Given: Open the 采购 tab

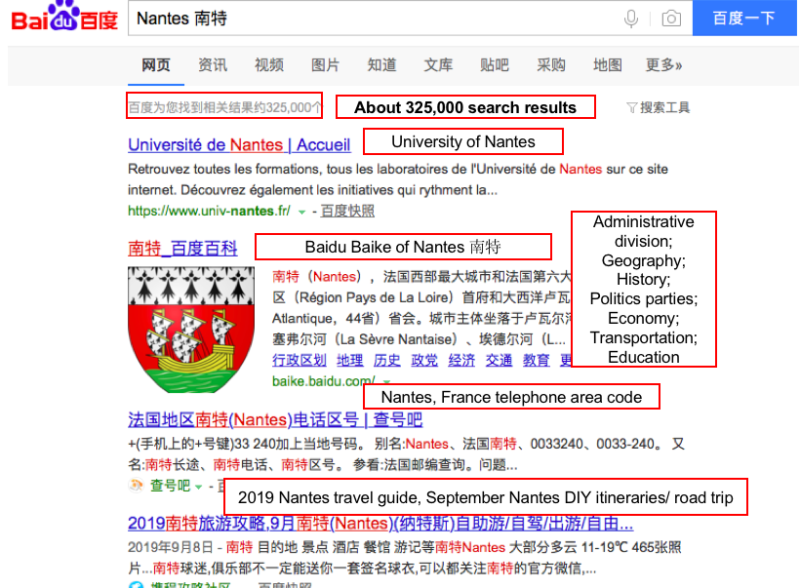Looking at the screenshot, I should point(551,65).
